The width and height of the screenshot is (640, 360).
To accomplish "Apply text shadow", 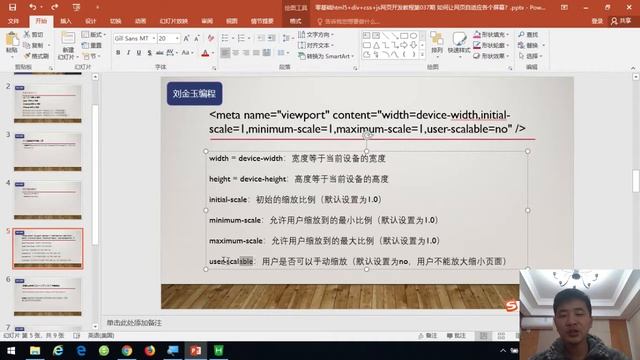I will [x=150, y=53].
